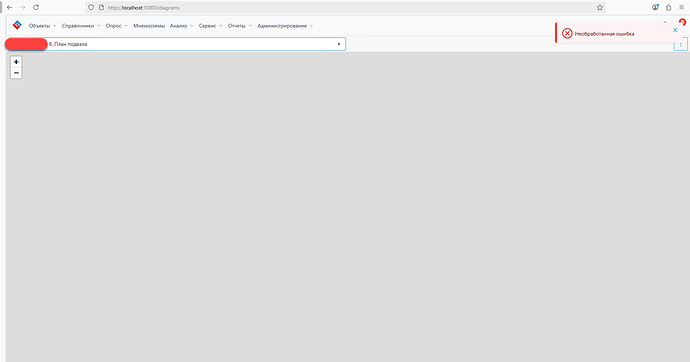Zoom out the diagram with minus button
Image resolution: width=690 pixels, height=362 pixels.
coord(16,73)
